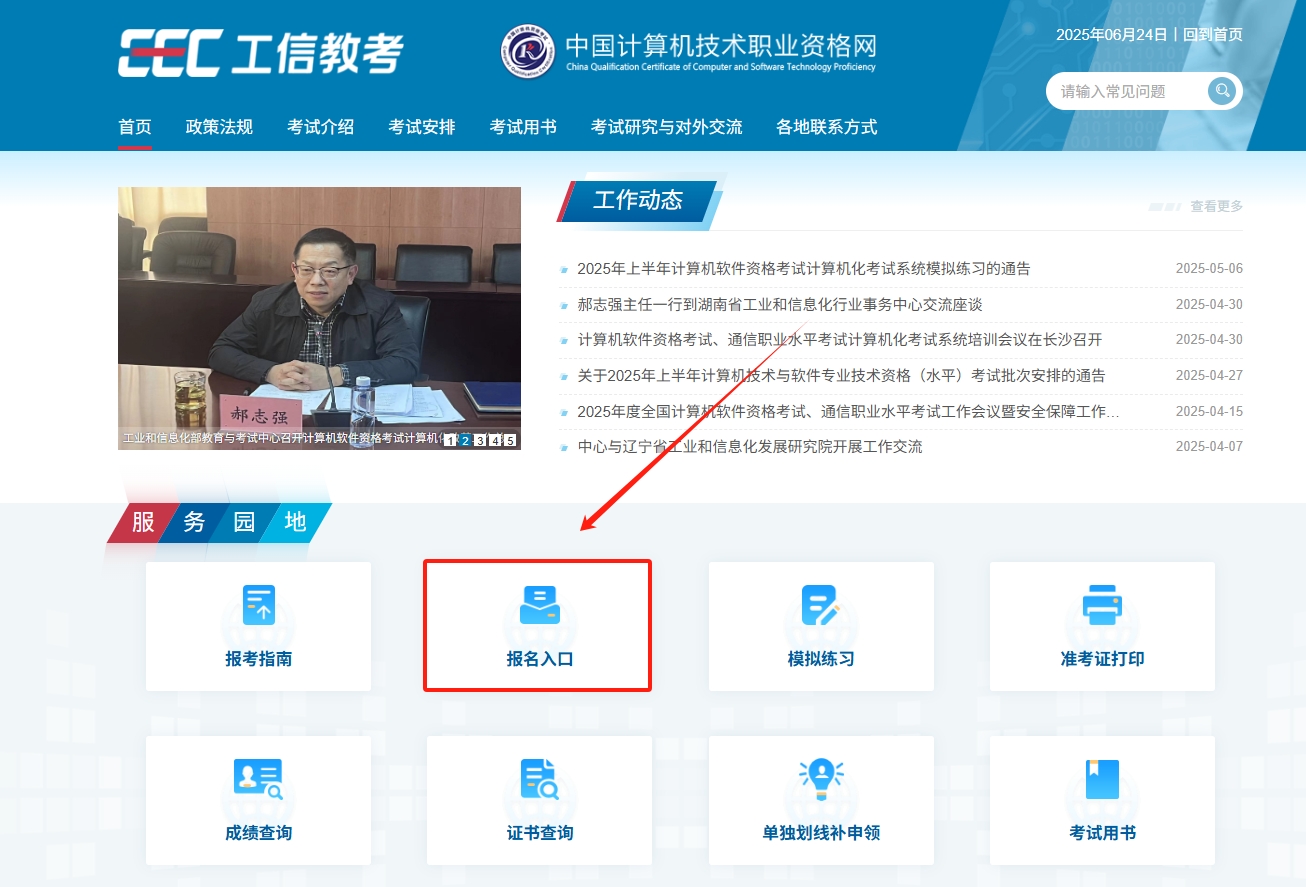Click the CEC 工信教考 logo
Viewport: 1306px width, 887px height.
261,53
